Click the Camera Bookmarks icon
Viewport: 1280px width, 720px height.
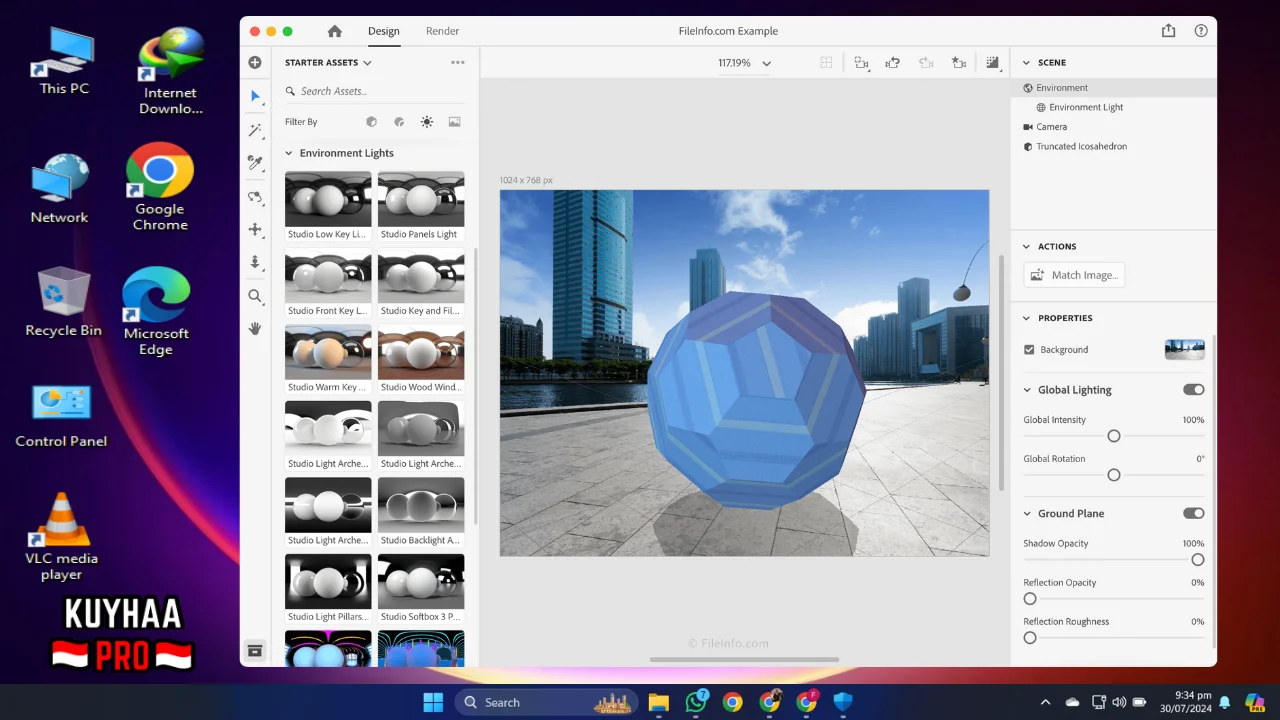pyautogui.click(x=861, y=62)
